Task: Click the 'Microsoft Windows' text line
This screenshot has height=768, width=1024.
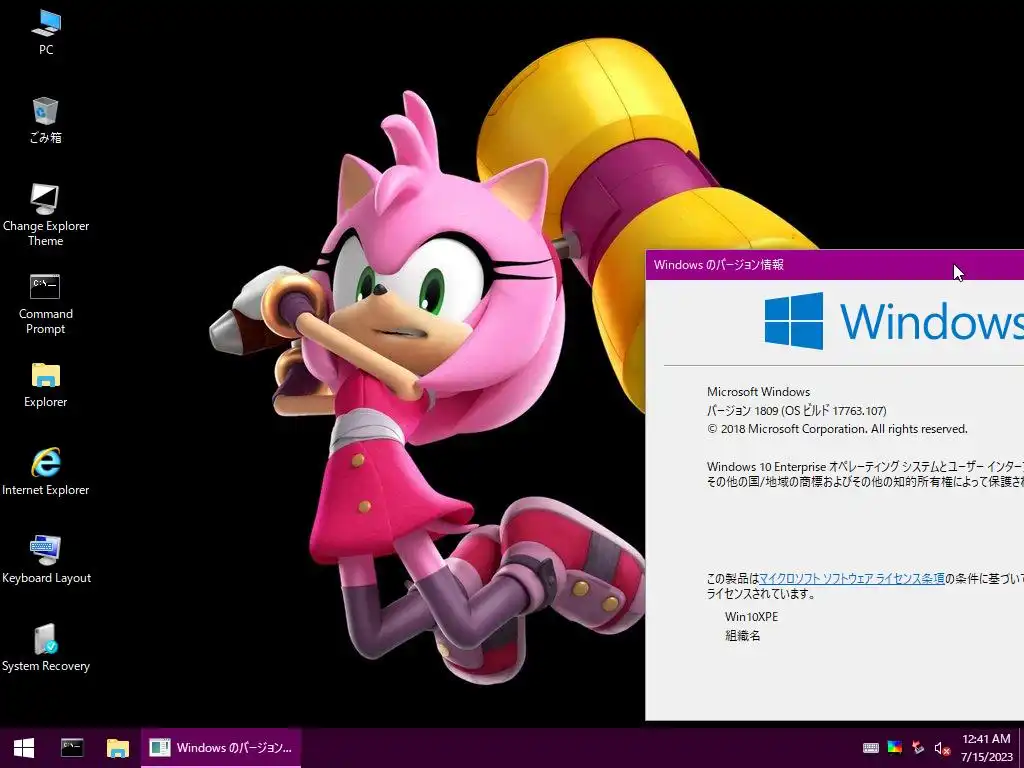Action: tap(758, 392)
